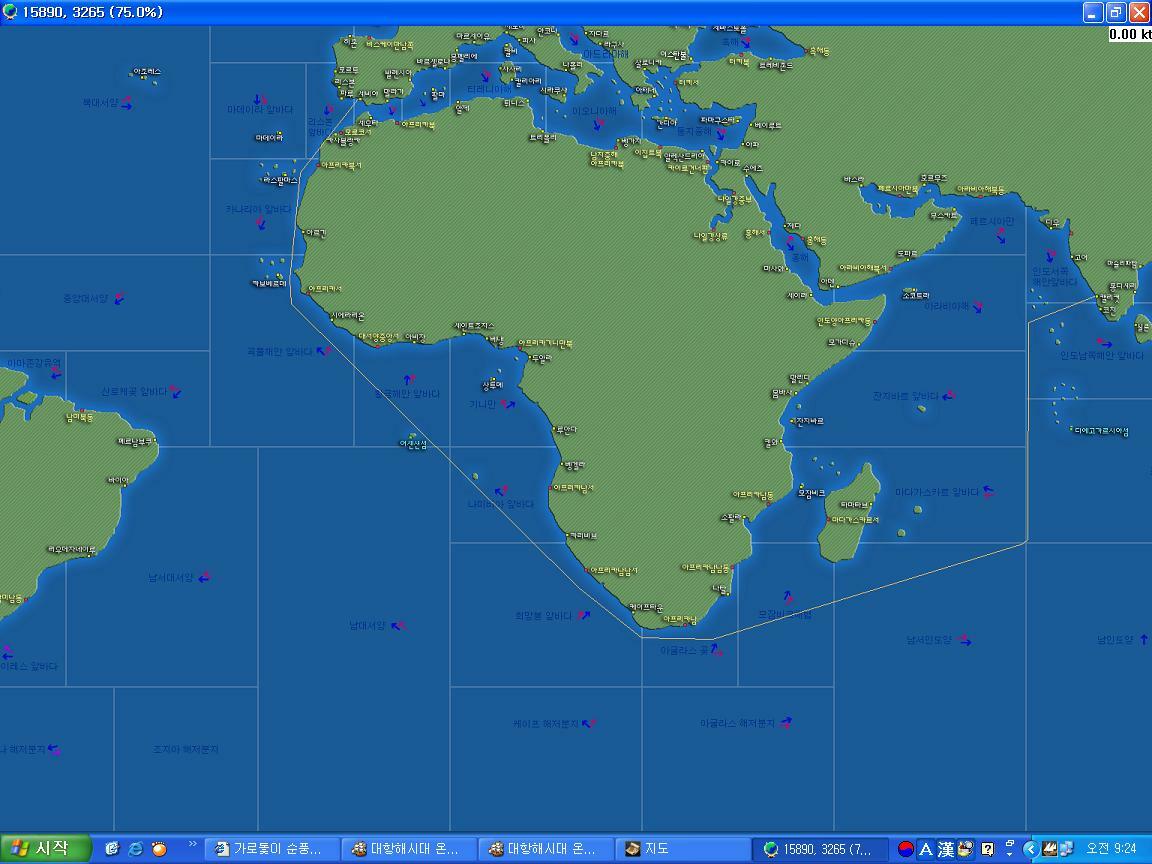This screenshot has width=1152, height=864.
Task: Toggle the 漢 Hanja conversion button
Action: pos(945,849)
